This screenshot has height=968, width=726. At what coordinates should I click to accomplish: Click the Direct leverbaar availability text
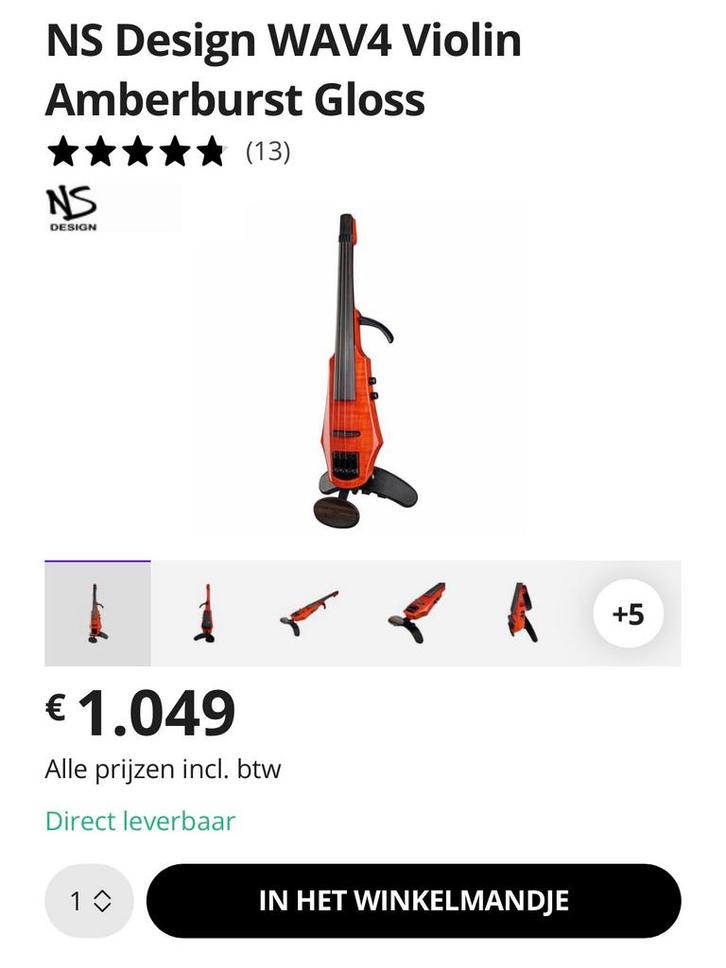tap(140, 822)
